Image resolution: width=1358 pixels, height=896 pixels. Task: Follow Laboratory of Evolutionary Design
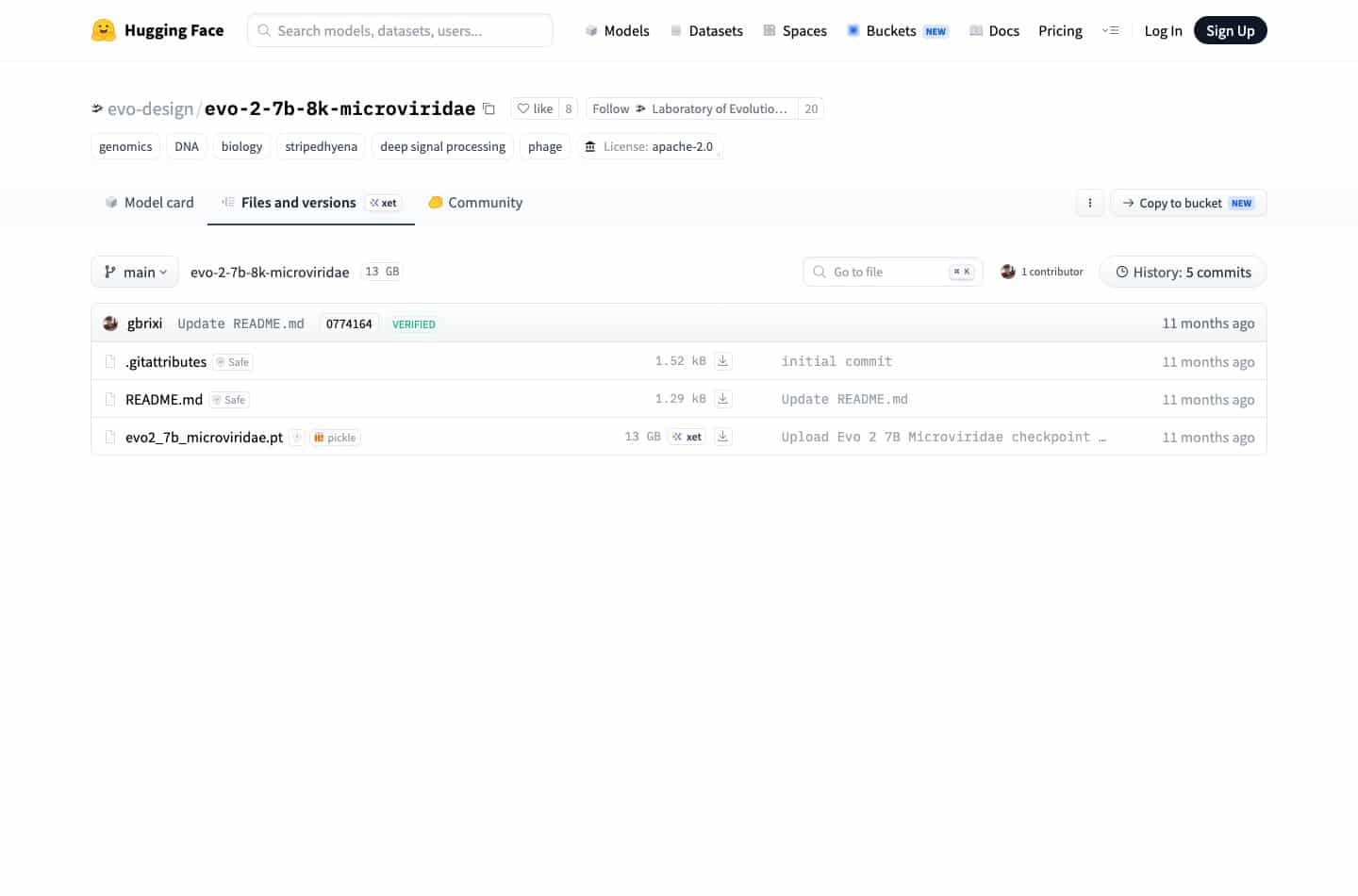(691, 108)
